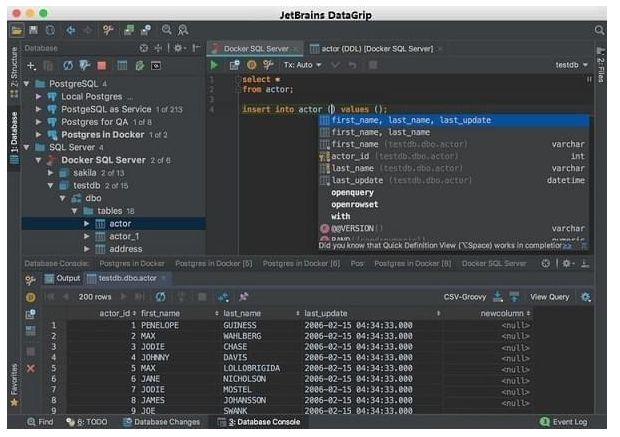This screenshot has height=437, width=620.
Task: Refresh the database tree with synchronize icon
Action: coord(68,65)
